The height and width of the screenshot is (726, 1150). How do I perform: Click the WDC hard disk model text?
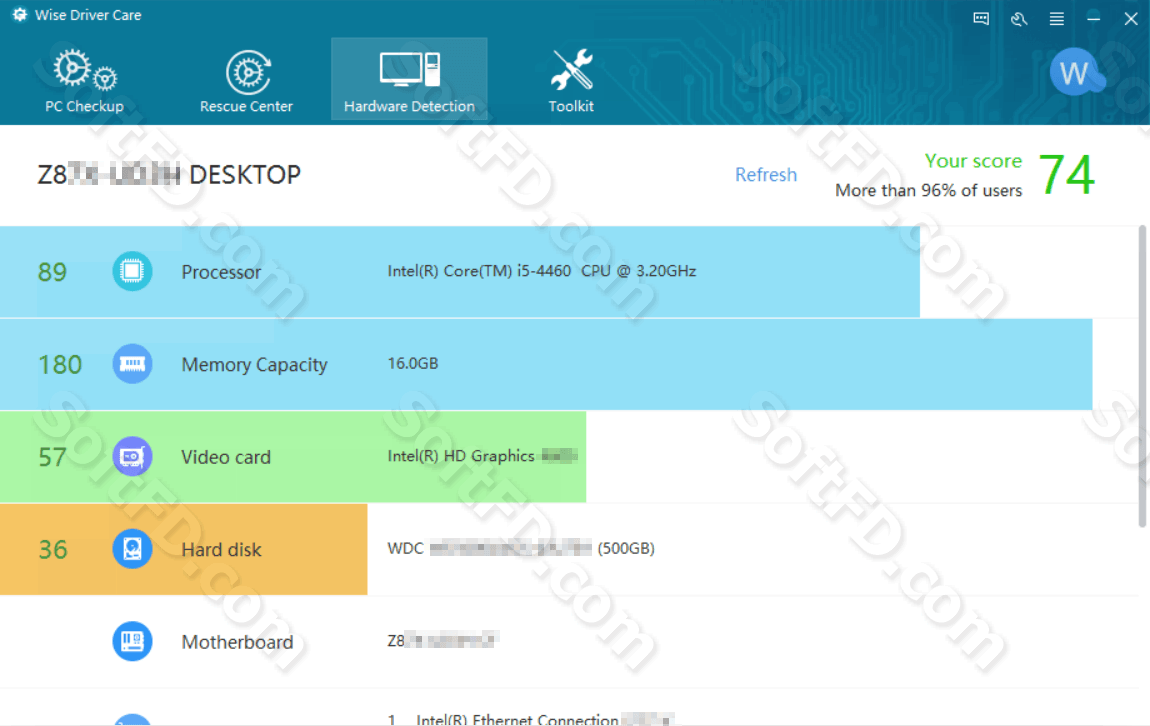click(x=521, y=549)
